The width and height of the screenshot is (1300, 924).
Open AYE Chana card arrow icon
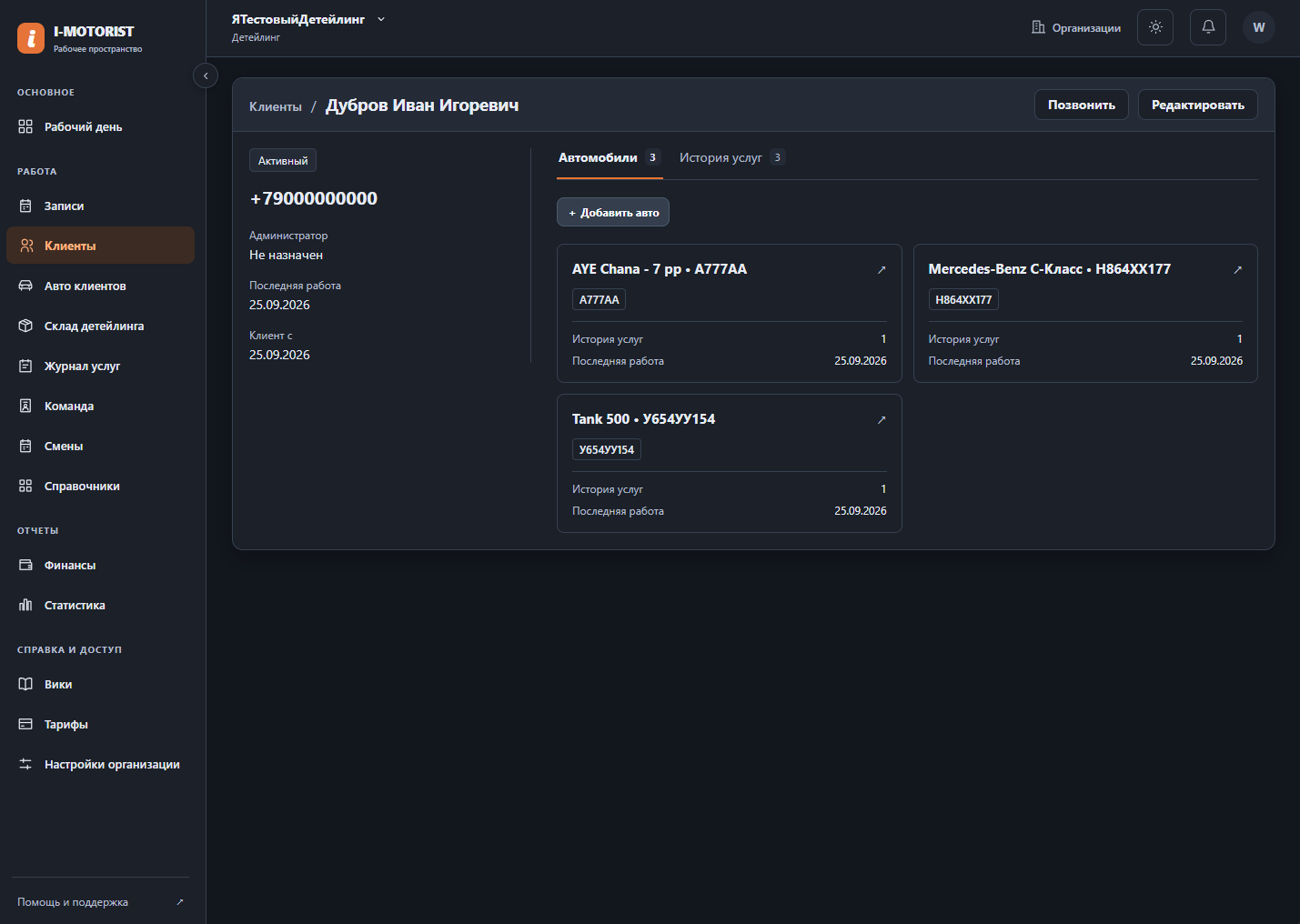click(x=882, y=269)
